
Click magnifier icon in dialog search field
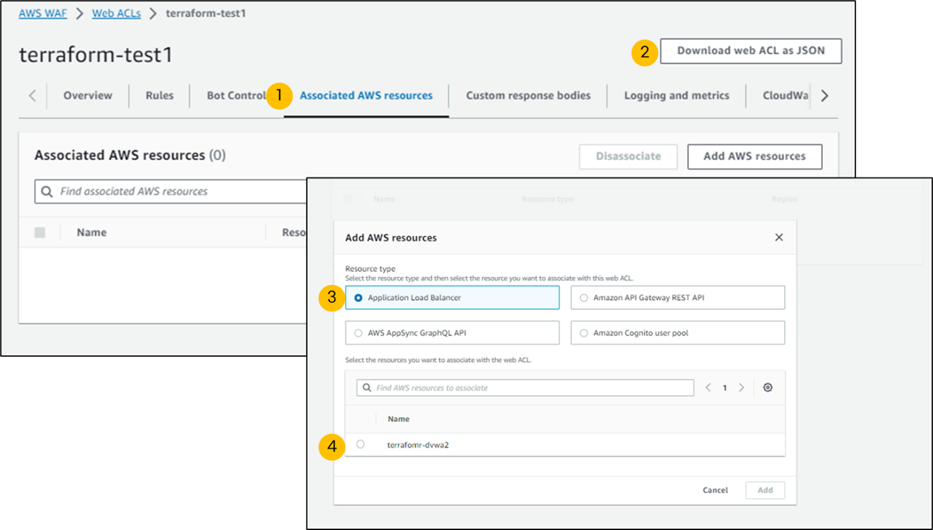point(367,388)
